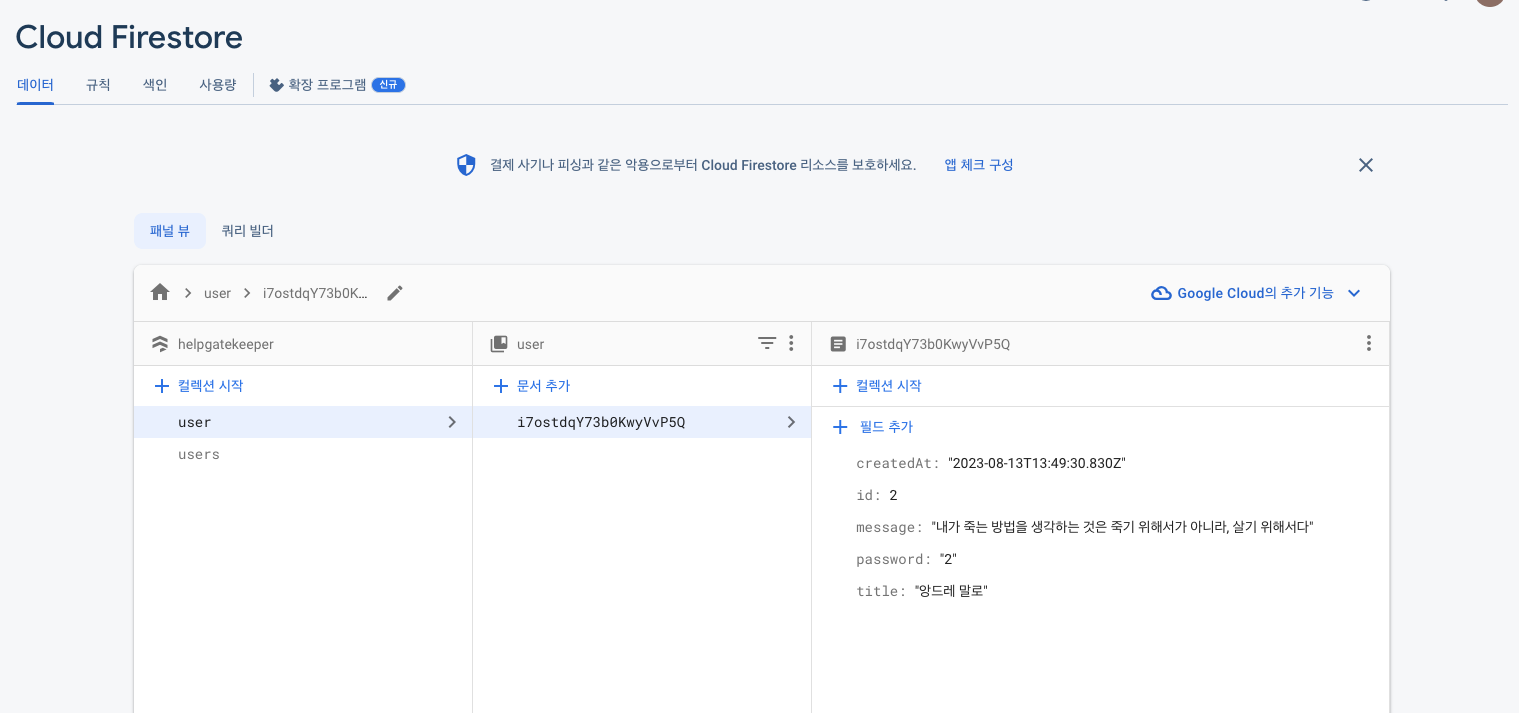Click the pencil edit path icon
Viewport: 1519px width, 713px height.
[x=395, y=293]
